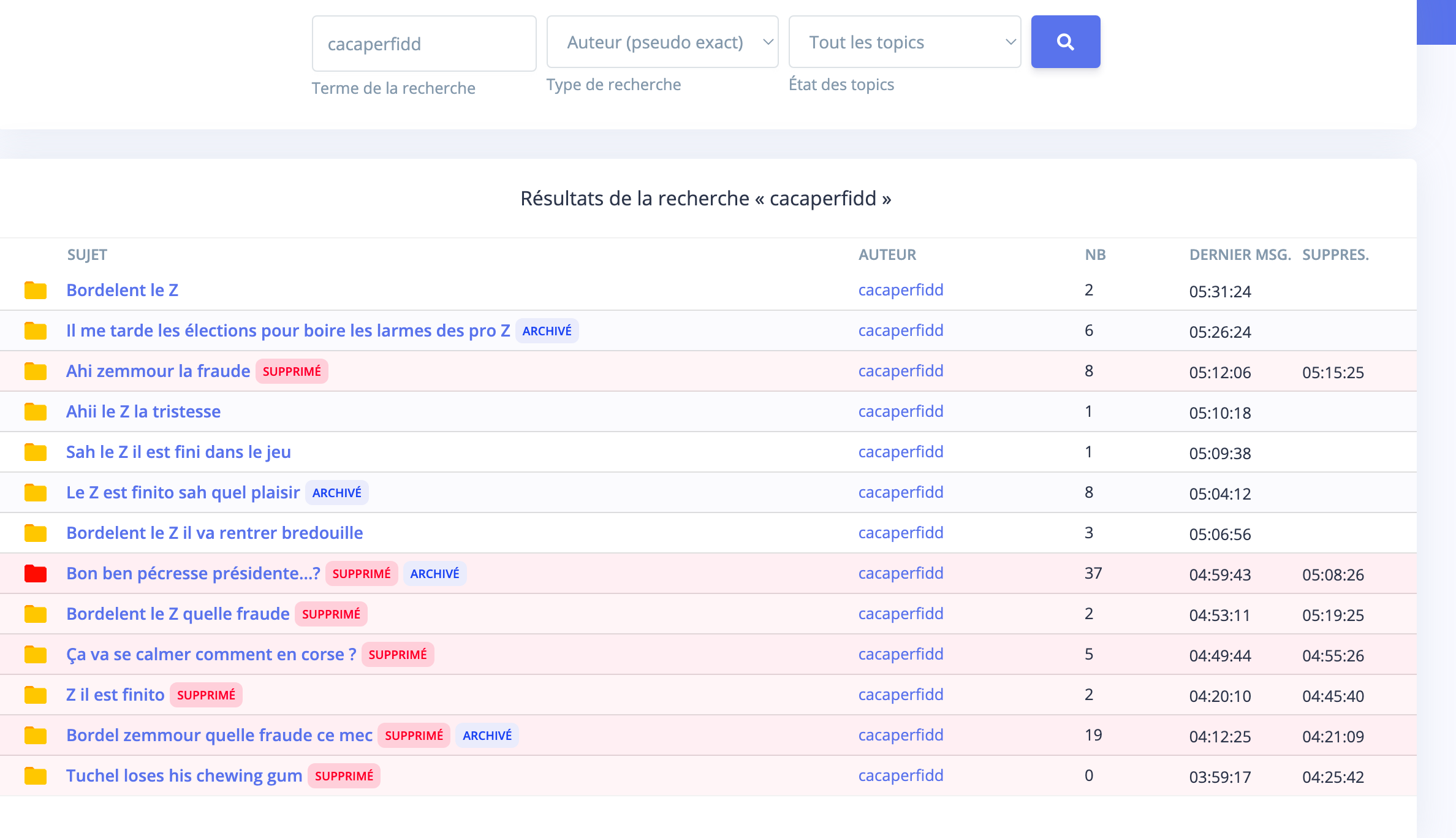
Task: Click folder icon next to Z il est finito
Action: 36,695
